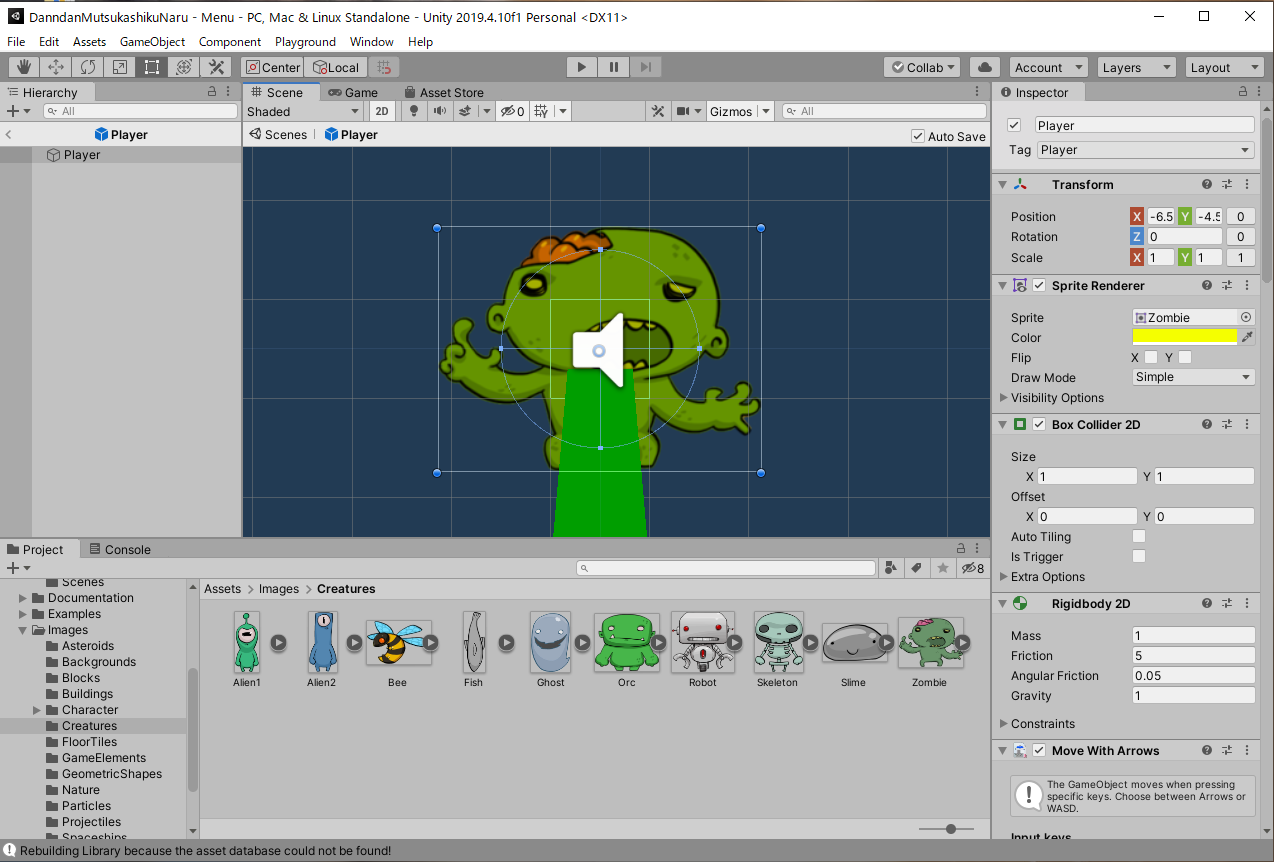
Task: Open Shaded draw mode dropdown
Action: coord(303,111)
